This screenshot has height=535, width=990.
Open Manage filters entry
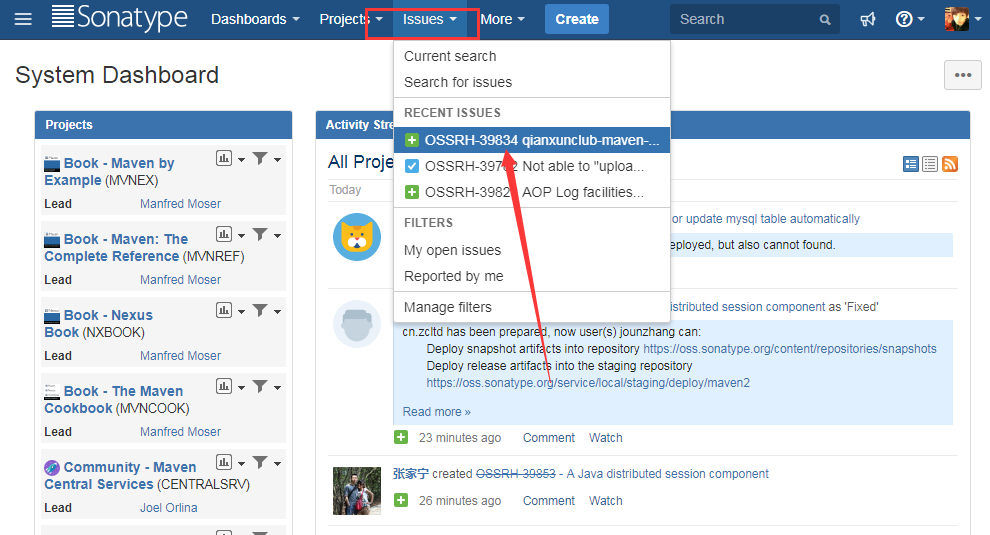click(x=532, y=307)
